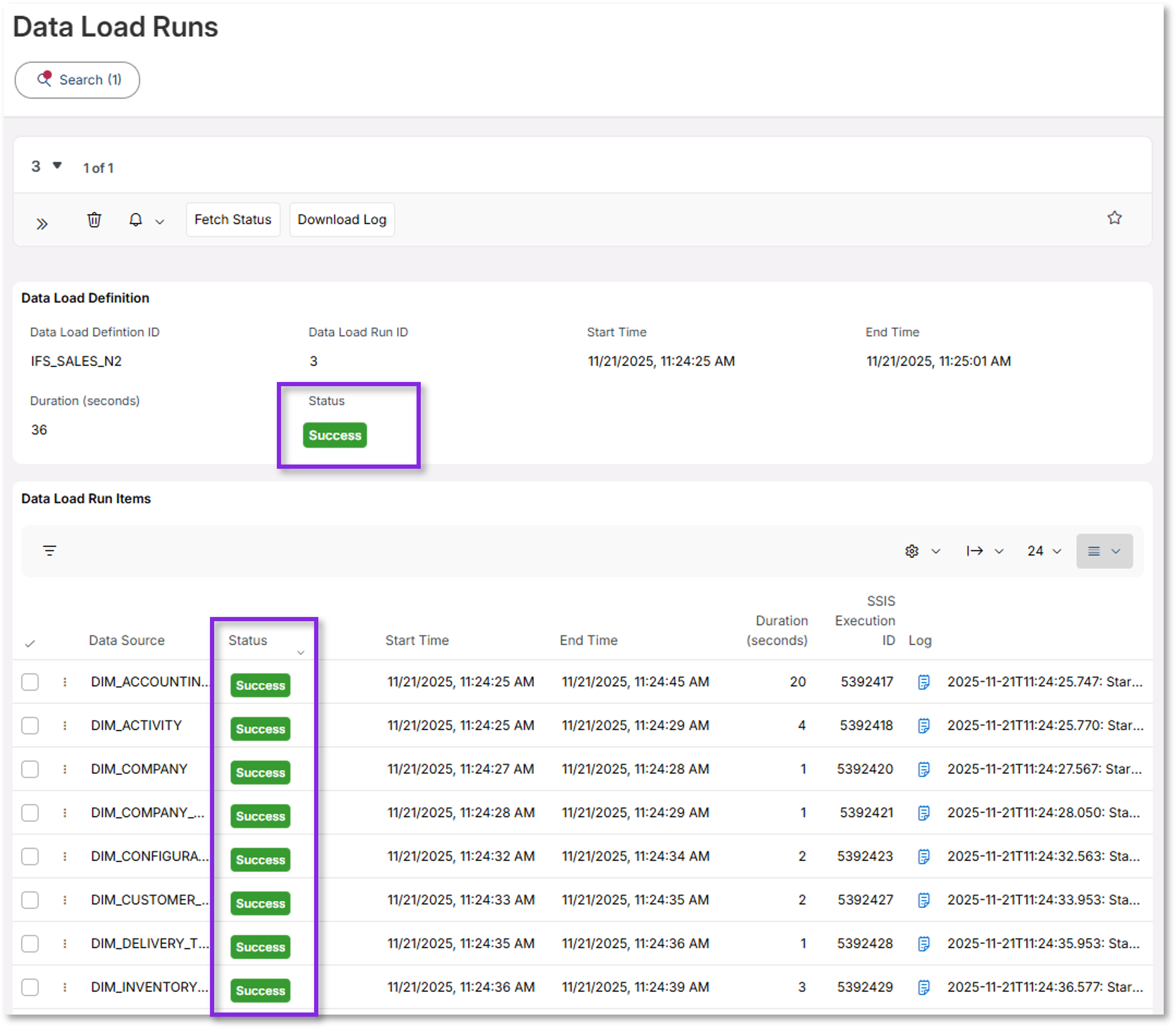1176x1029 pixels.
Task: Open row menu for DIM_DELIVERY_T... row
Action: (x=65, y=944)
